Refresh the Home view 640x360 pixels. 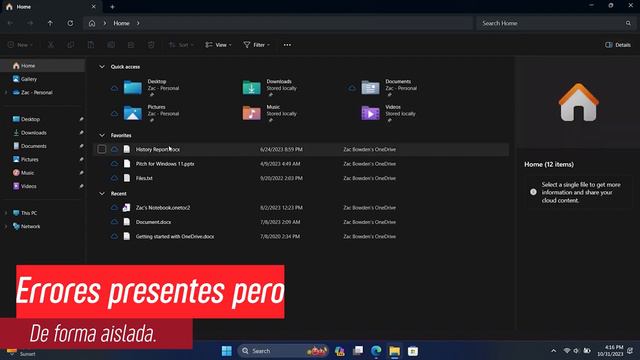70,23
